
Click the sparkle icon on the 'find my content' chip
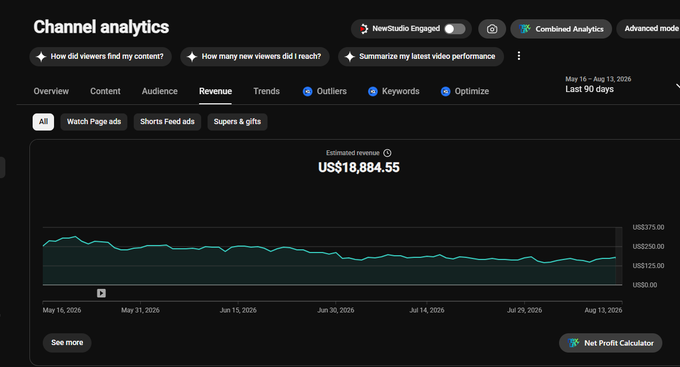click(41, 56)
